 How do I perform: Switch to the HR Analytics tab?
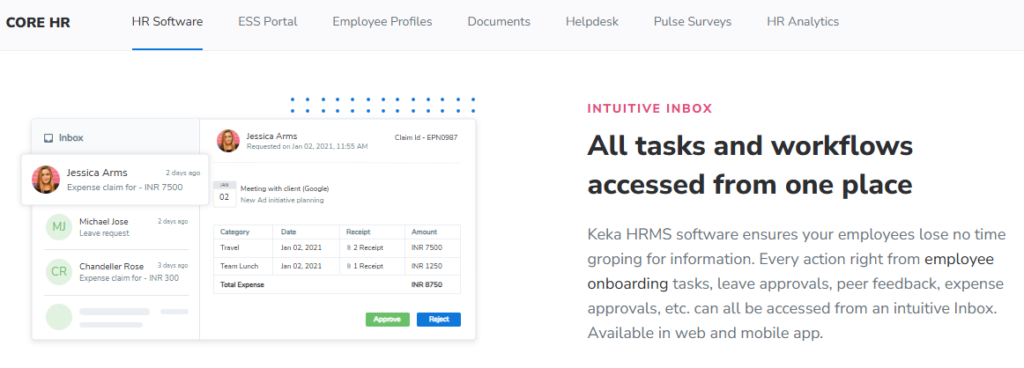coord(803,22)
